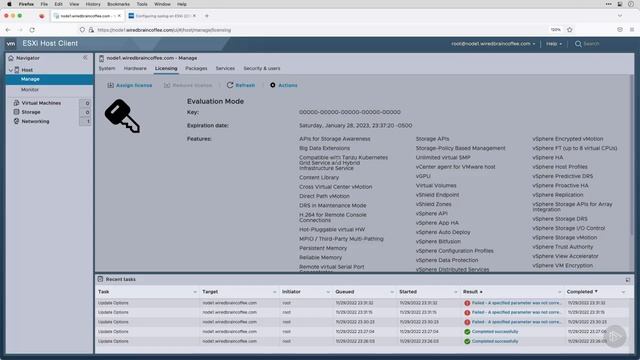Viewport: 640px width, 360px height.
Task: Collapse the Navigator panel with the arrows icon
Action: click(x=85, y=58)
